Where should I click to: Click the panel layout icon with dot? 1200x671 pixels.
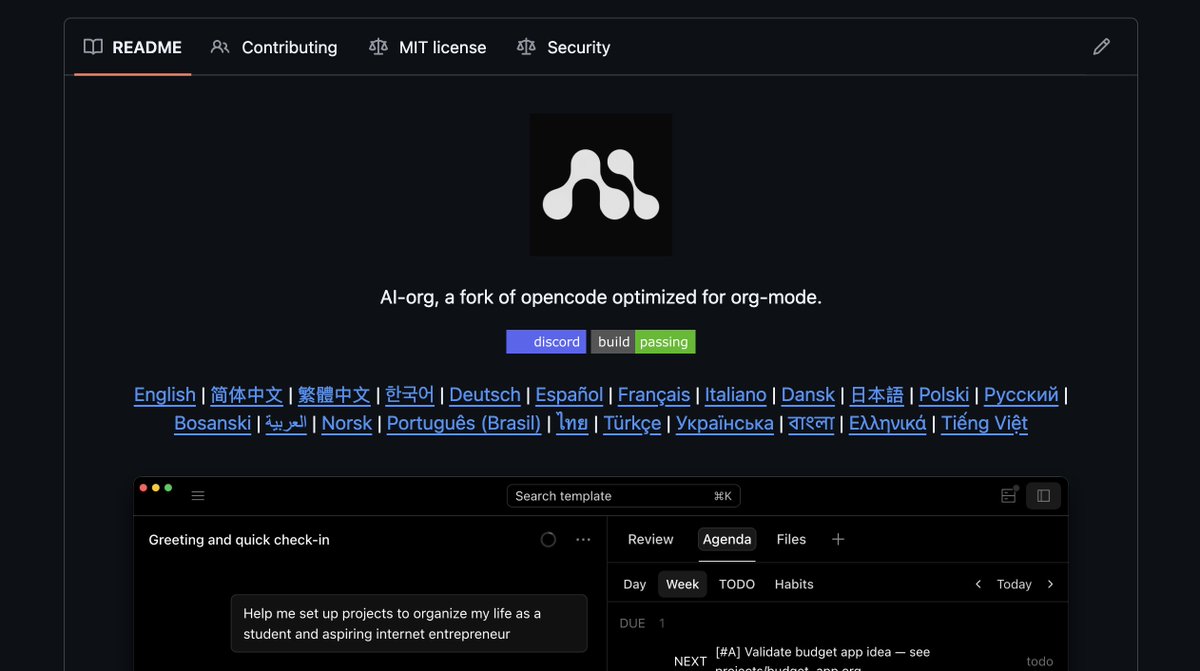tap(1009, 495)
